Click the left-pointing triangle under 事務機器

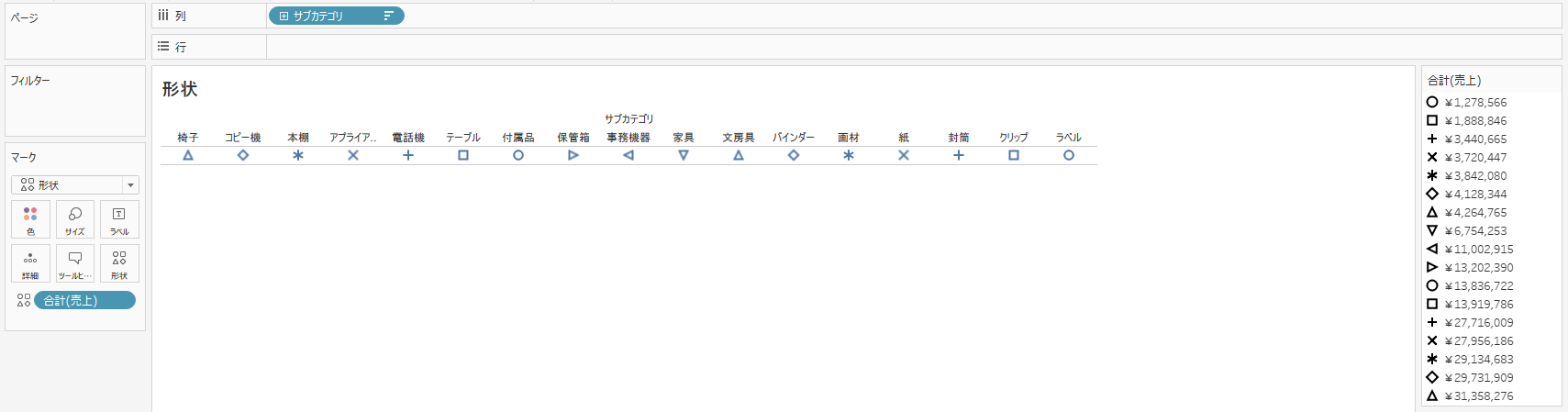(628, 155)
